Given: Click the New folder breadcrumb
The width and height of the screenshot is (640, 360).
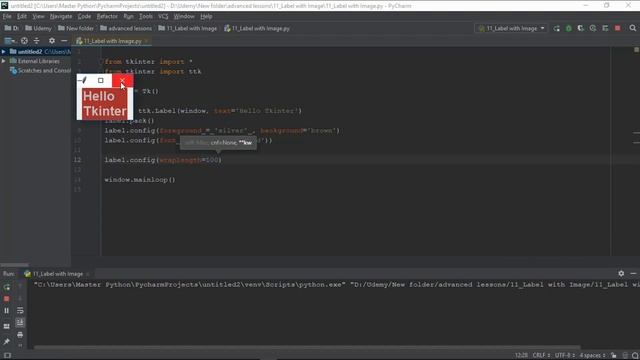Looking at the screenshot, I should pyautogui.click(x=76, y=28).
